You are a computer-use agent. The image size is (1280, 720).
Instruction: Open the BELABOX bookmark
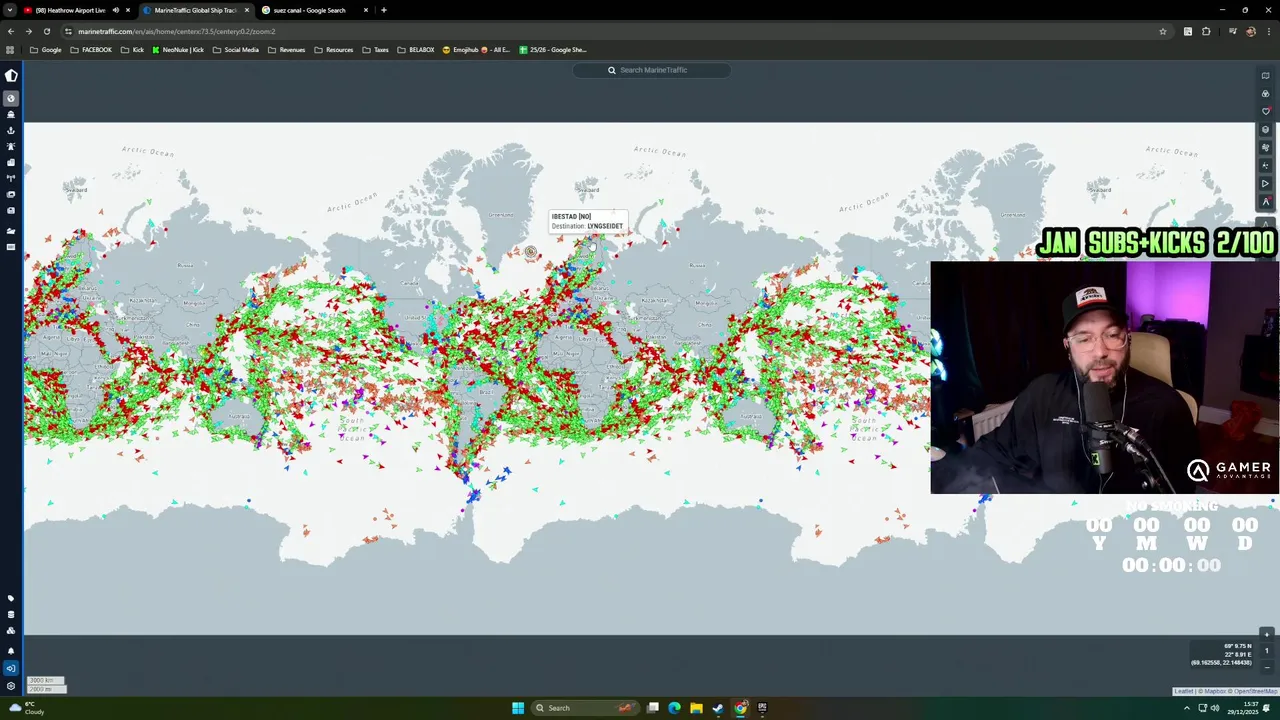point(415,50)
